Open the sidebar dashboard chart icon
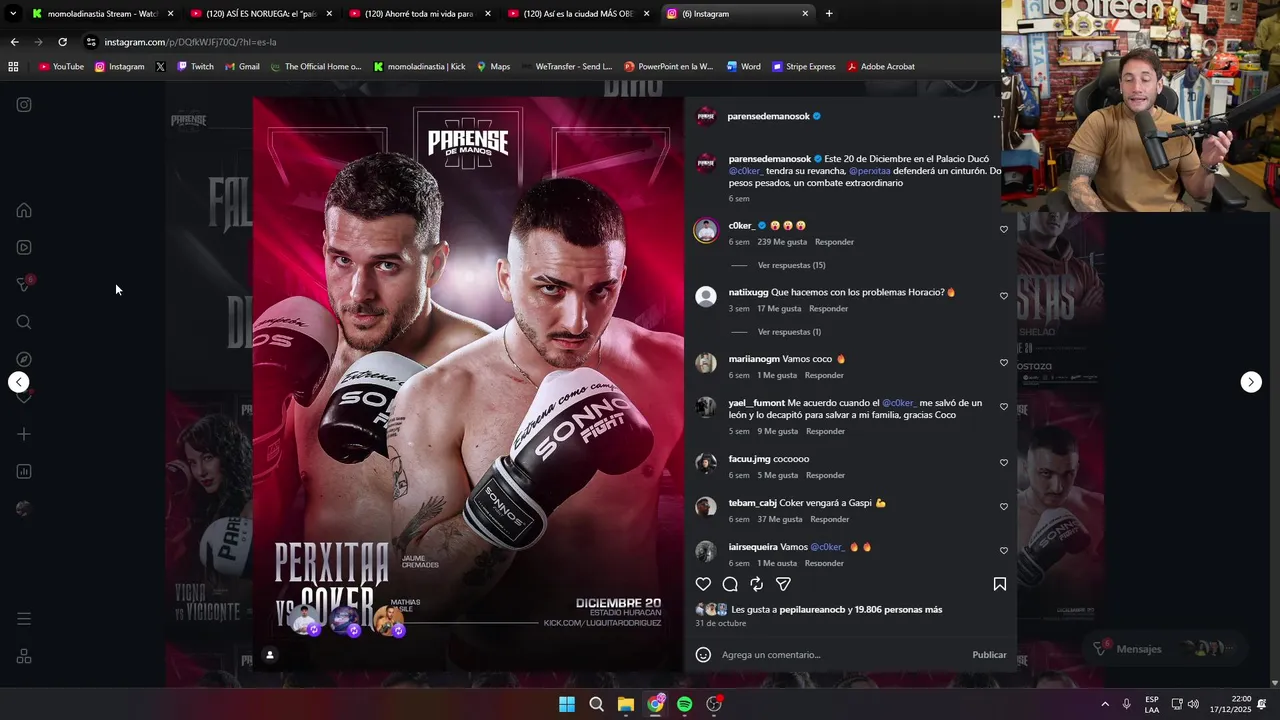 [x=24, y=471]
